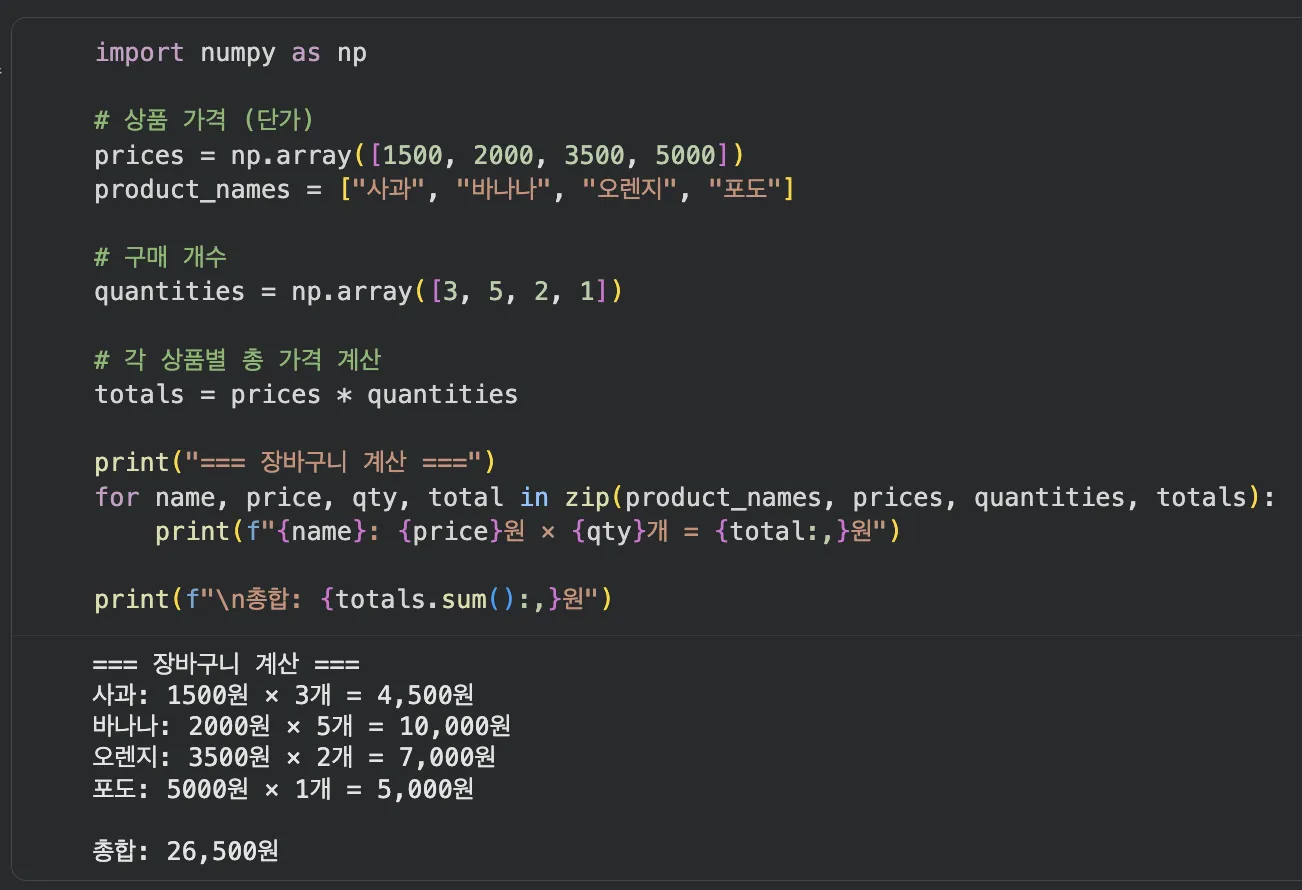Click the '총합: 26,500원' output line

coord(185,851)
